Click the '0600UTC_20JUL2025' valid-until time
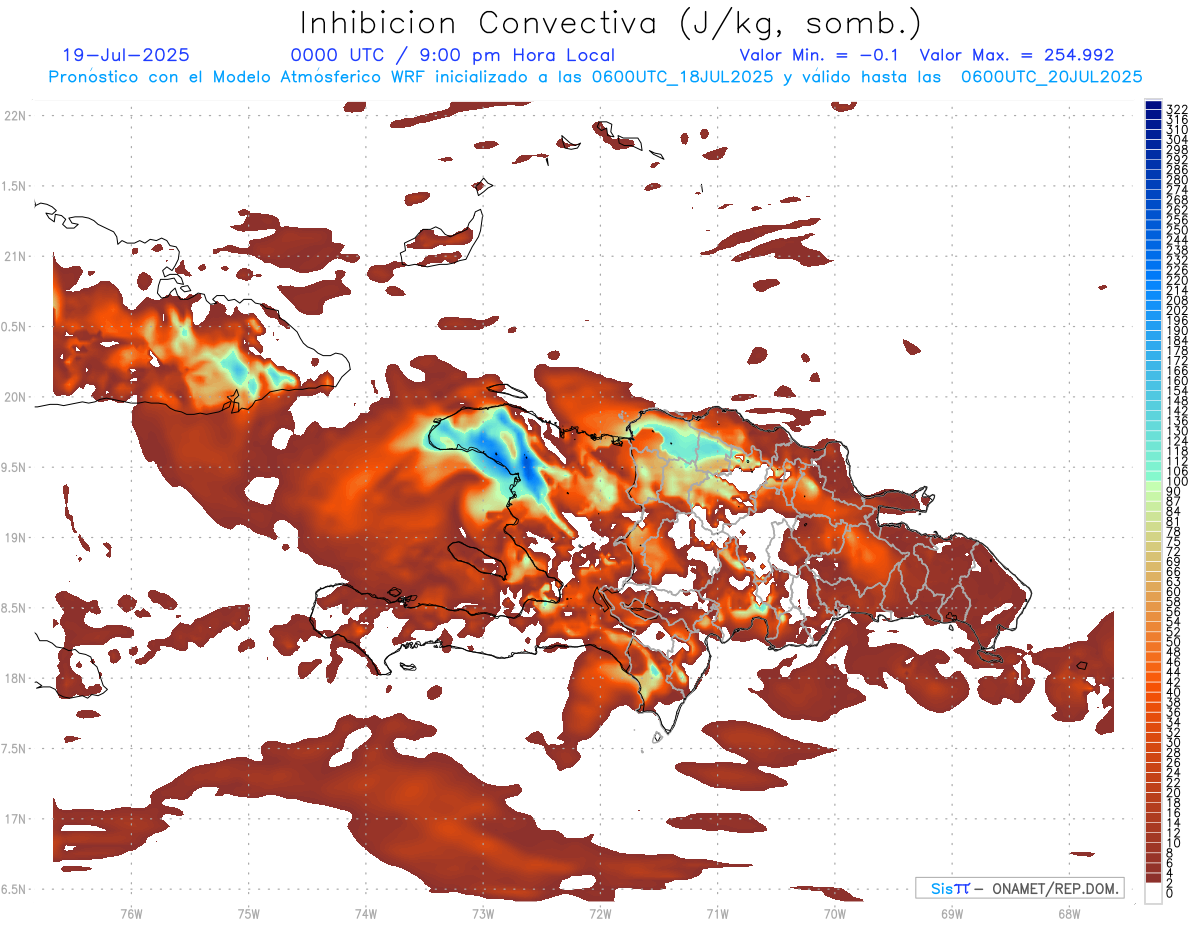Image resolution: width=1200 pixels, height=927 pixels. pos(1052,77)
